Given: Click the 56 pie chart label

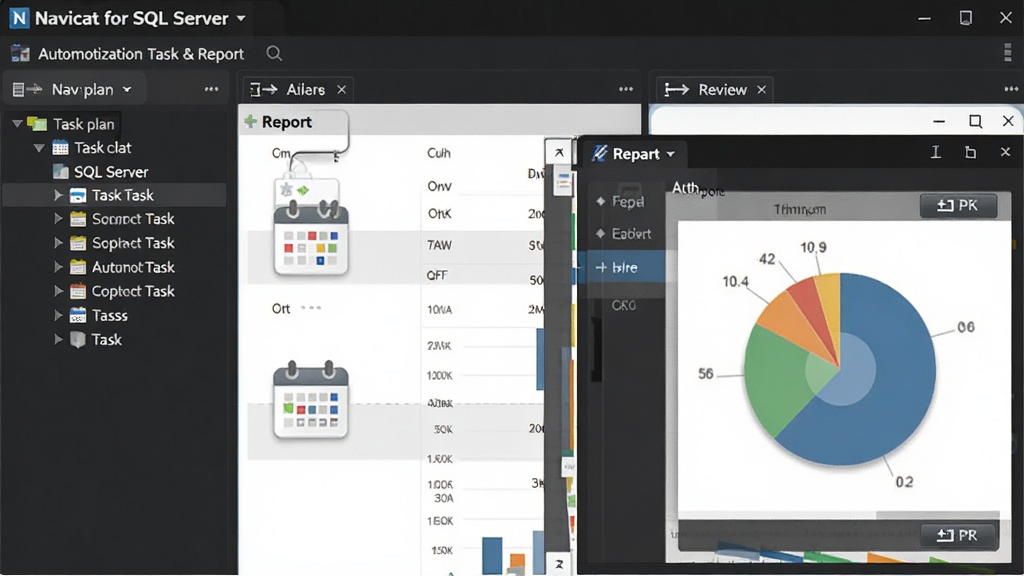Looking at the screenshot, I should (x=705, y=374).
